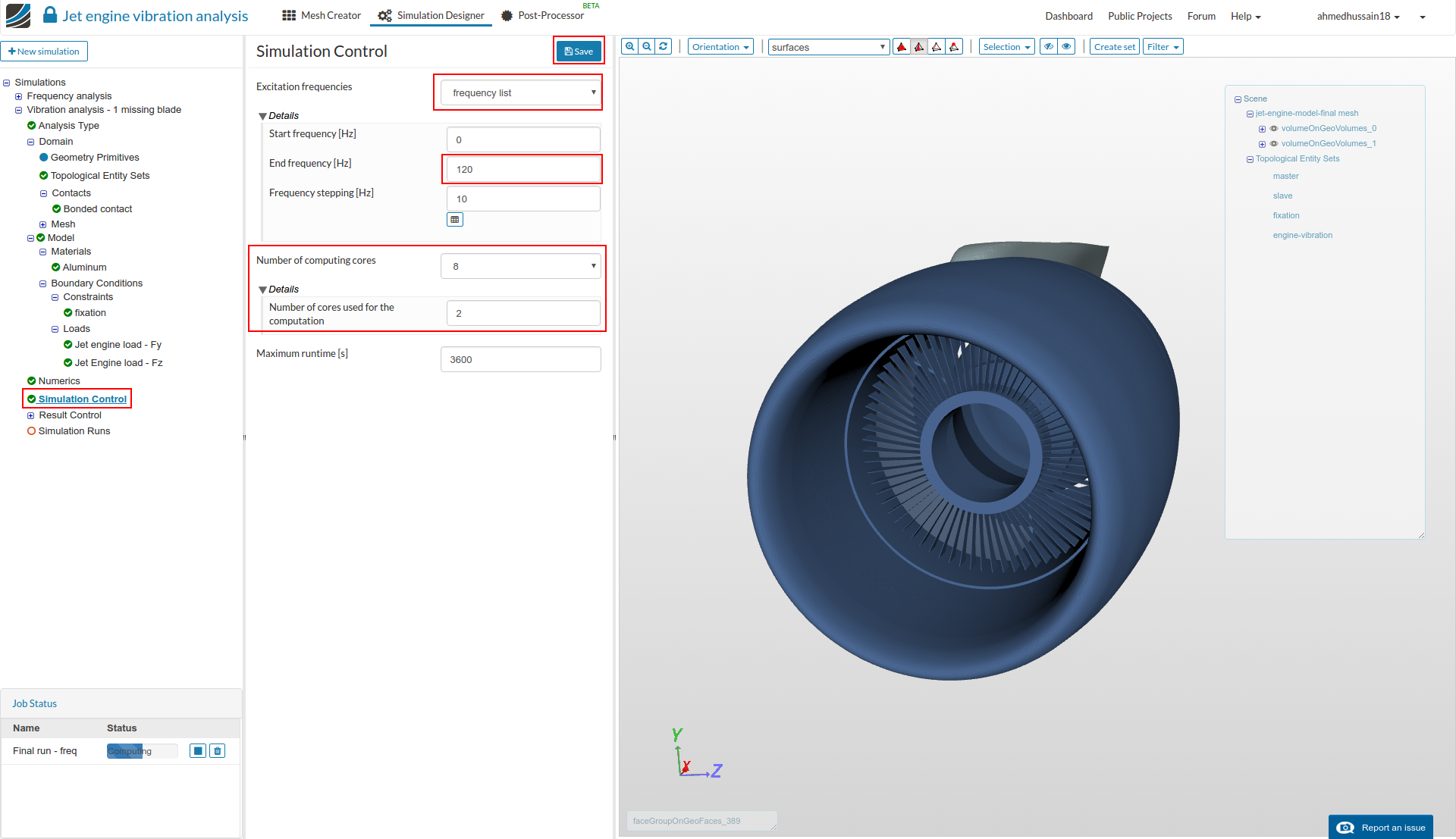Open Number of computing cores dropdown
This screenshot has width=1456, height=839.
520,267
